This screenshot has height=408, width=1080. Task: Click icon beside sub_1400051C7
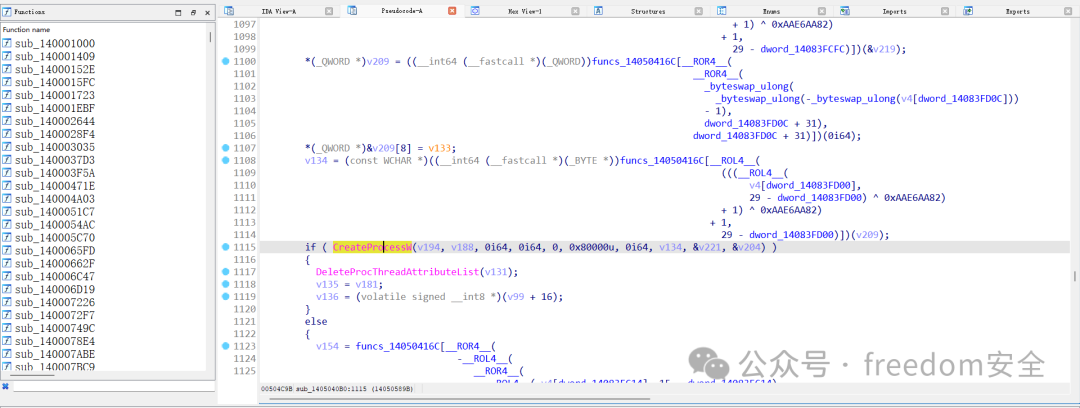click(x=8, y=212)
